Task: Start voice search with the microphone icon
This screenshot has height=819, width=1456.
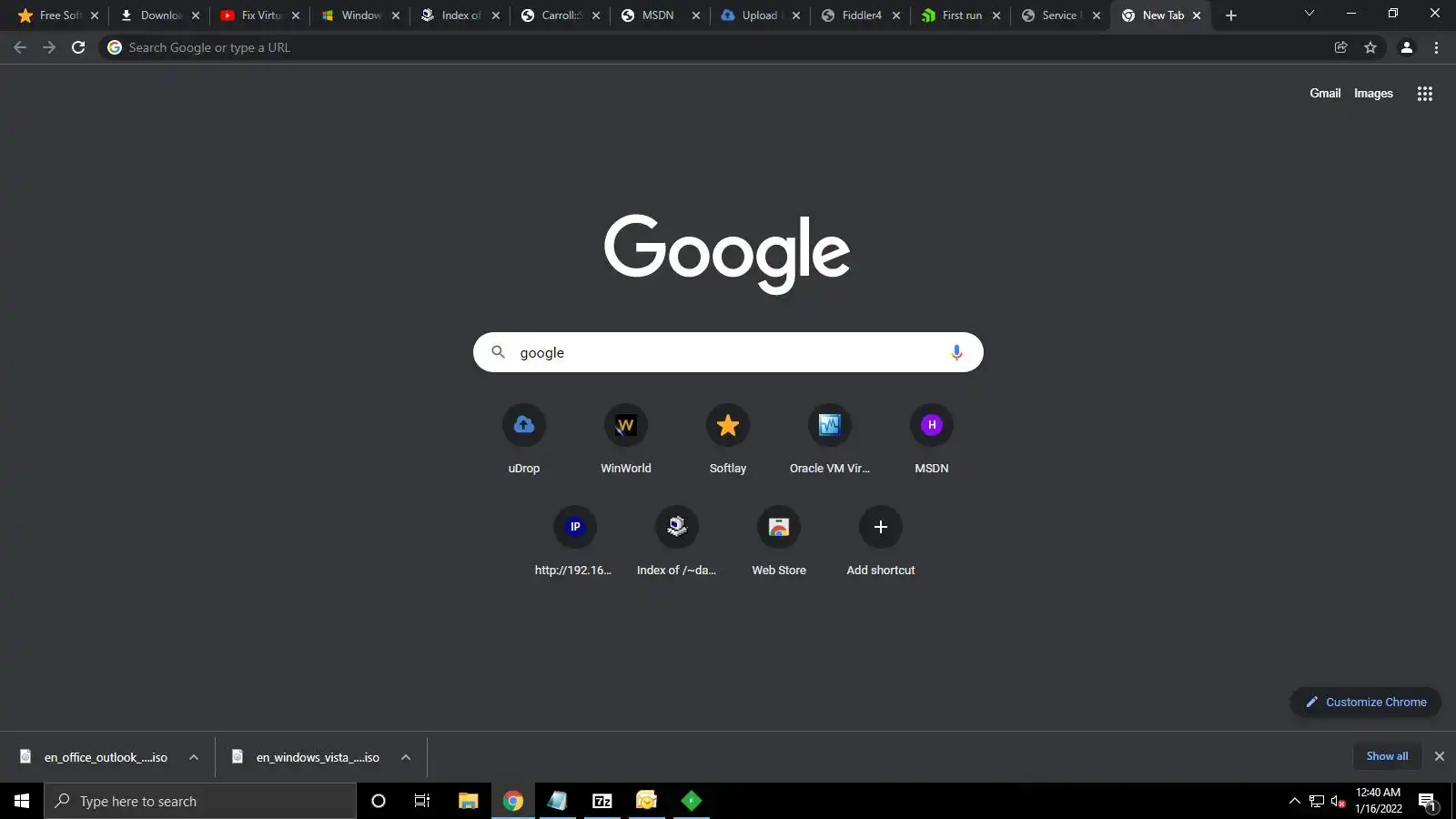Action: point(956,352)
